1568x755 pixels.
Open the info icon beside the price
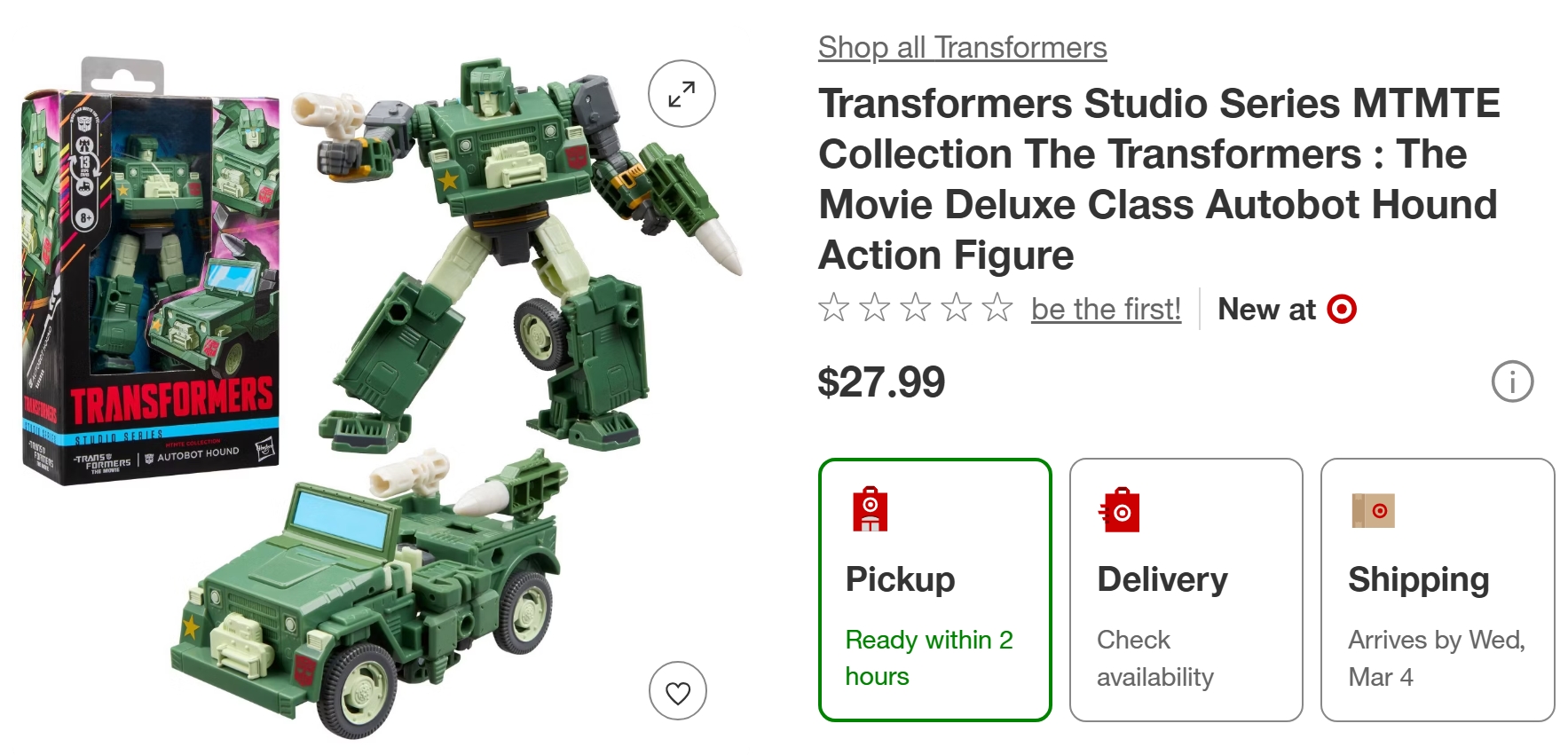1512,381
